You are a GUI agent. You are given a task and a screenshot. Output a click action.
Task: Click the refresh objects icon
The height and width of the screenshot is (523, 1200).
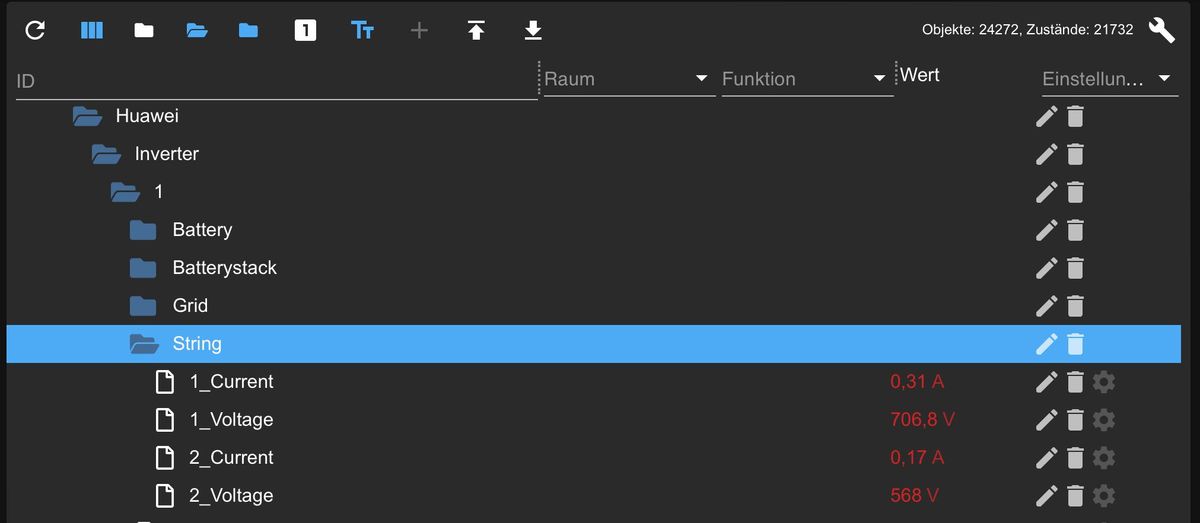(x=35, y=30)
